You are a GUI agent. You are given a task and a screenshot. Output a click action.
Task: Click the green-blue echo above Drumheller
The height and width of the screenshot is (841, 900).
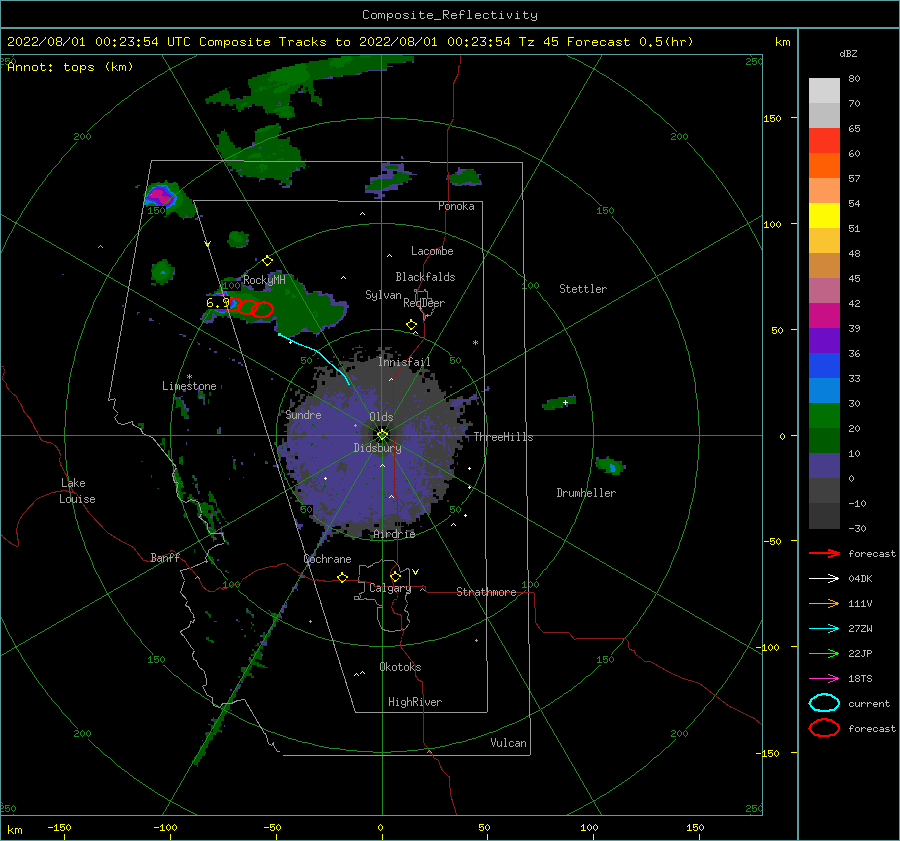(610, 465)
